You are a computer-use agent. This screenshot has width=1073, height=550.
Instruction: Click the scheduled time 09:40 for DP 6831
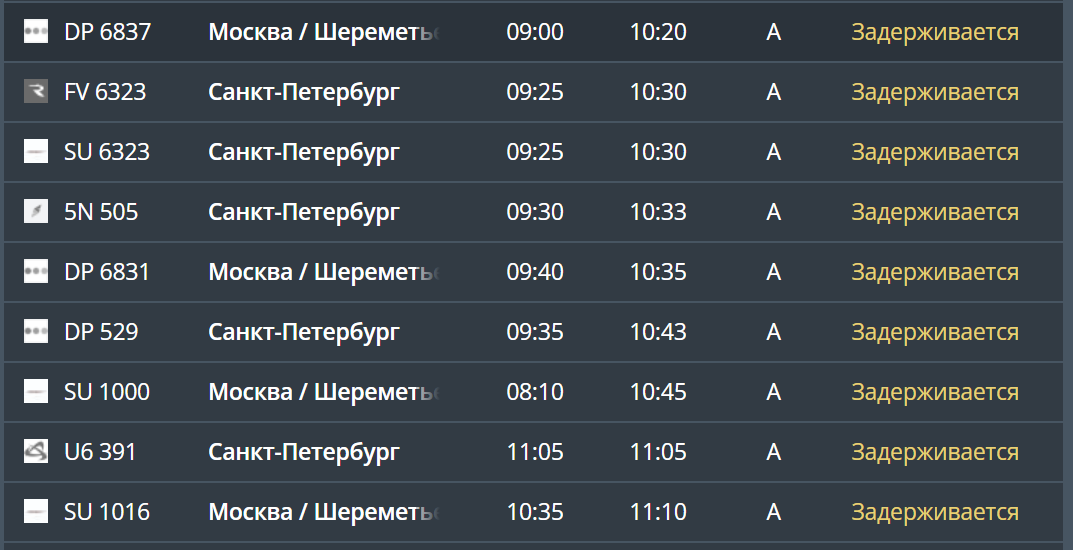535,272
